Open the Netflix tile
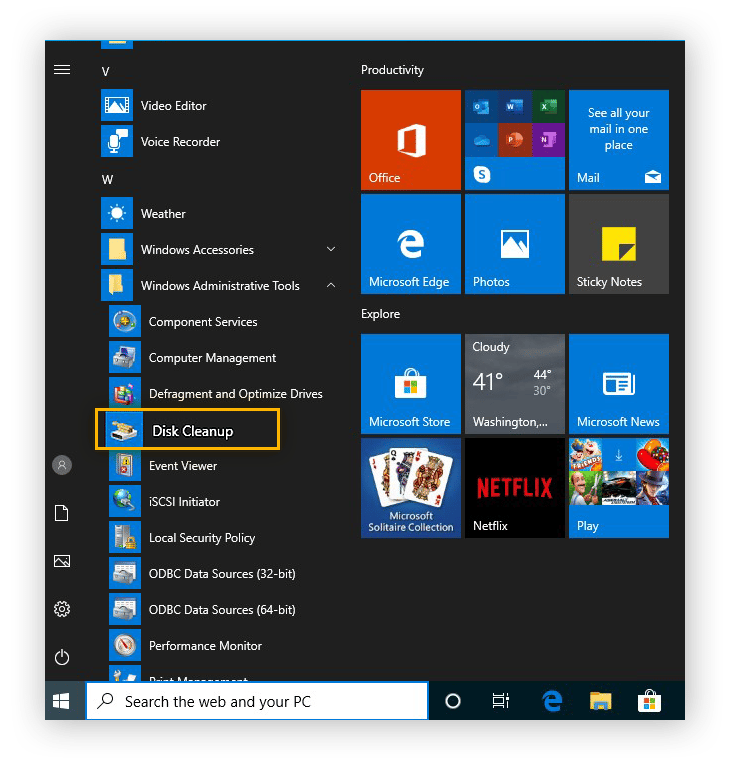This screenshot has height=765, width=731. tap(515, 488)
